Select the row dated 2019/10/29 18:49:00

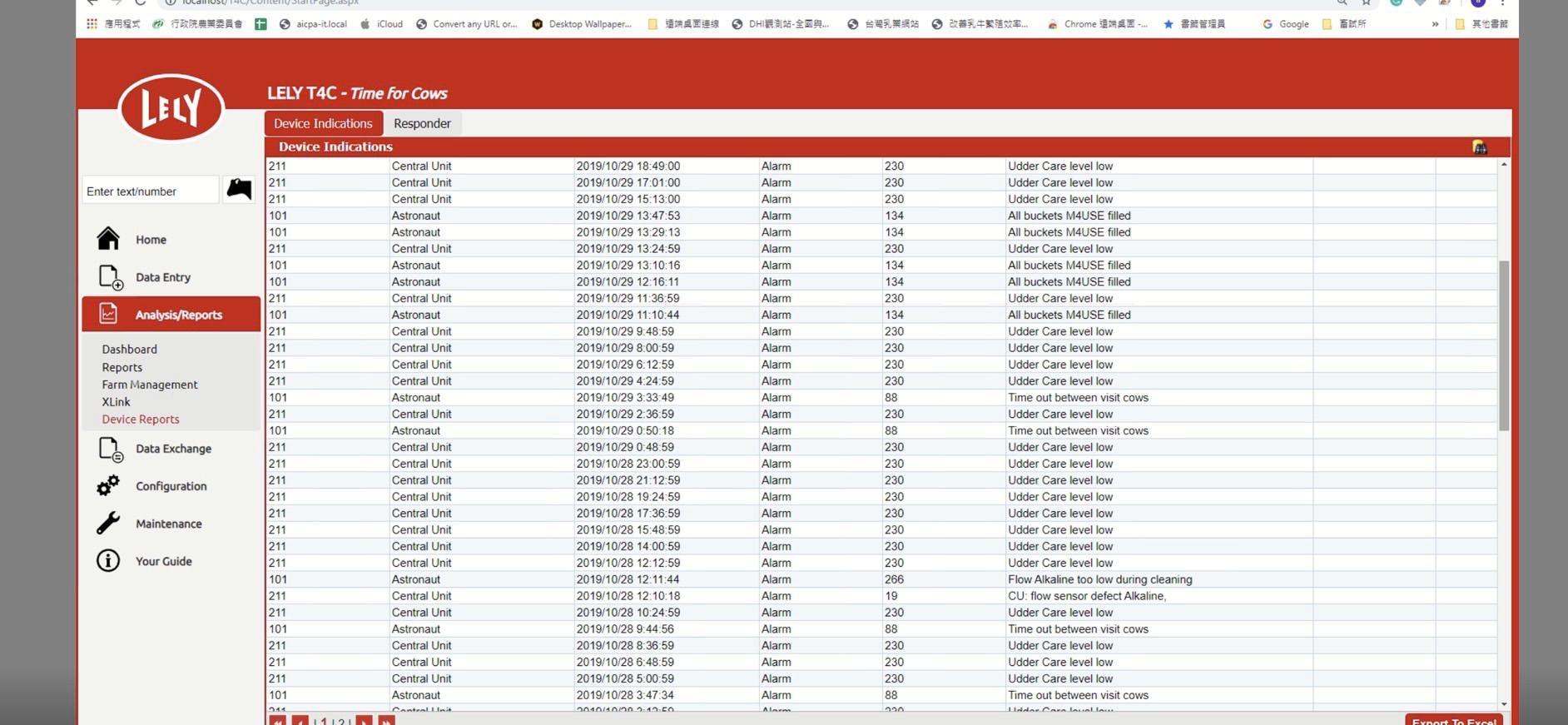coord(881,166)
